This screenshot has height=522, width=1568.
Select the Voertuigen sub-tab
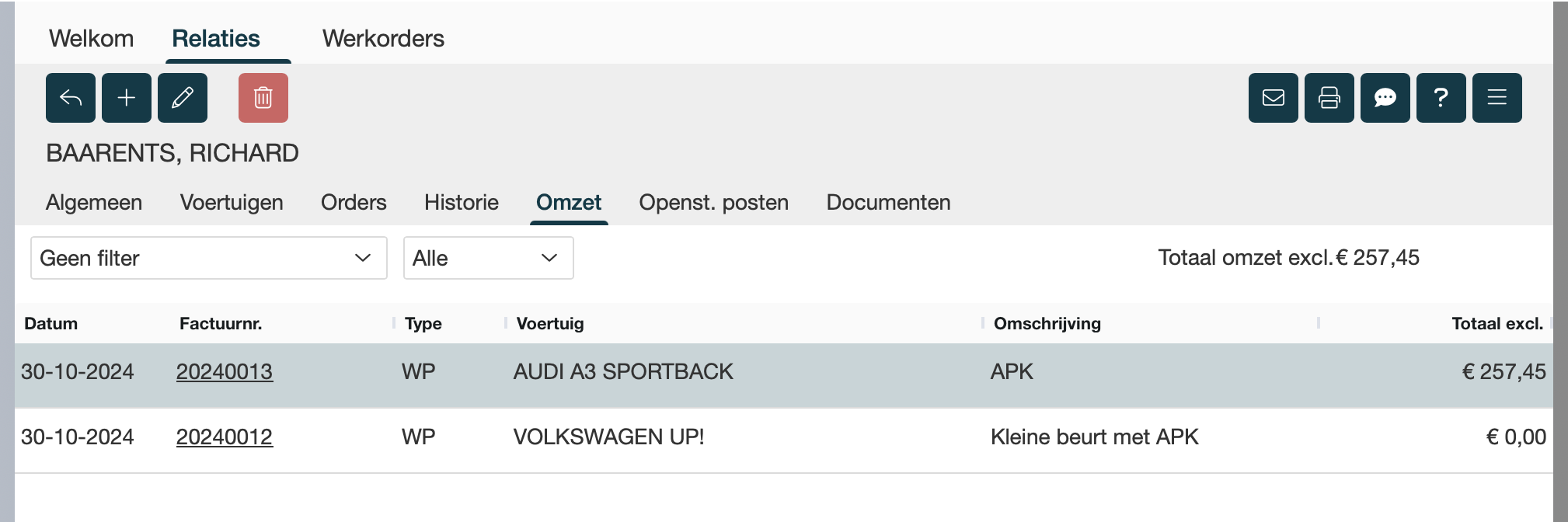232,203
